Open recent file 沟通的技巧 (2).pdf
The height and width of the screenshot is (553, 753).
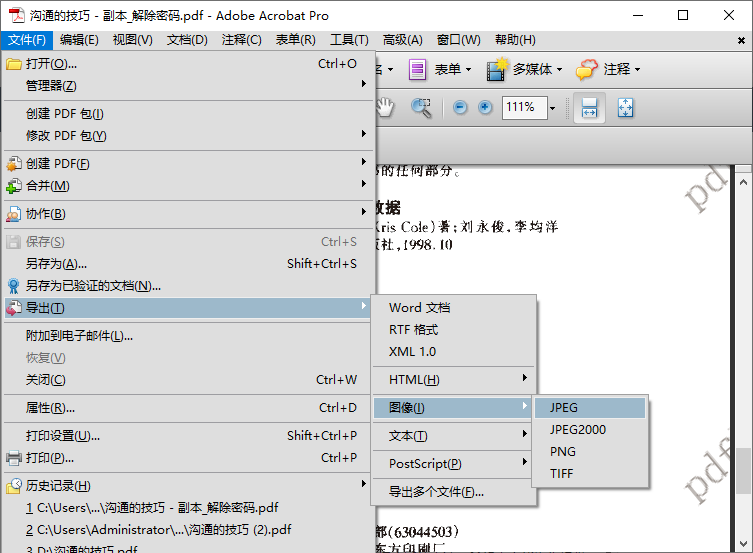pyautogui.click(x=187, y=530)
